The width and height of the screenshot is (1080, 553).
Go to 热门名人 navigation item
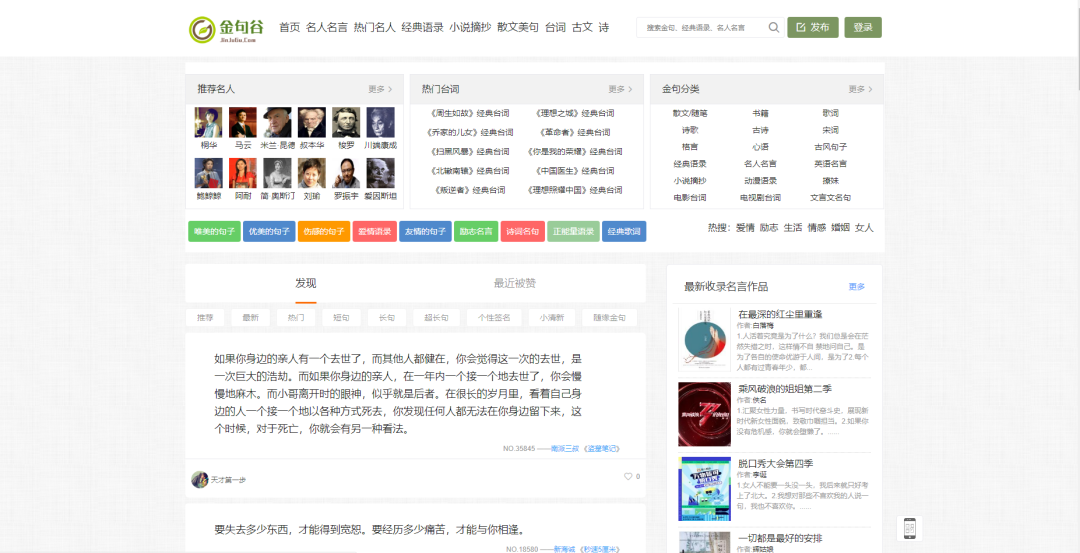click(374, 28)
